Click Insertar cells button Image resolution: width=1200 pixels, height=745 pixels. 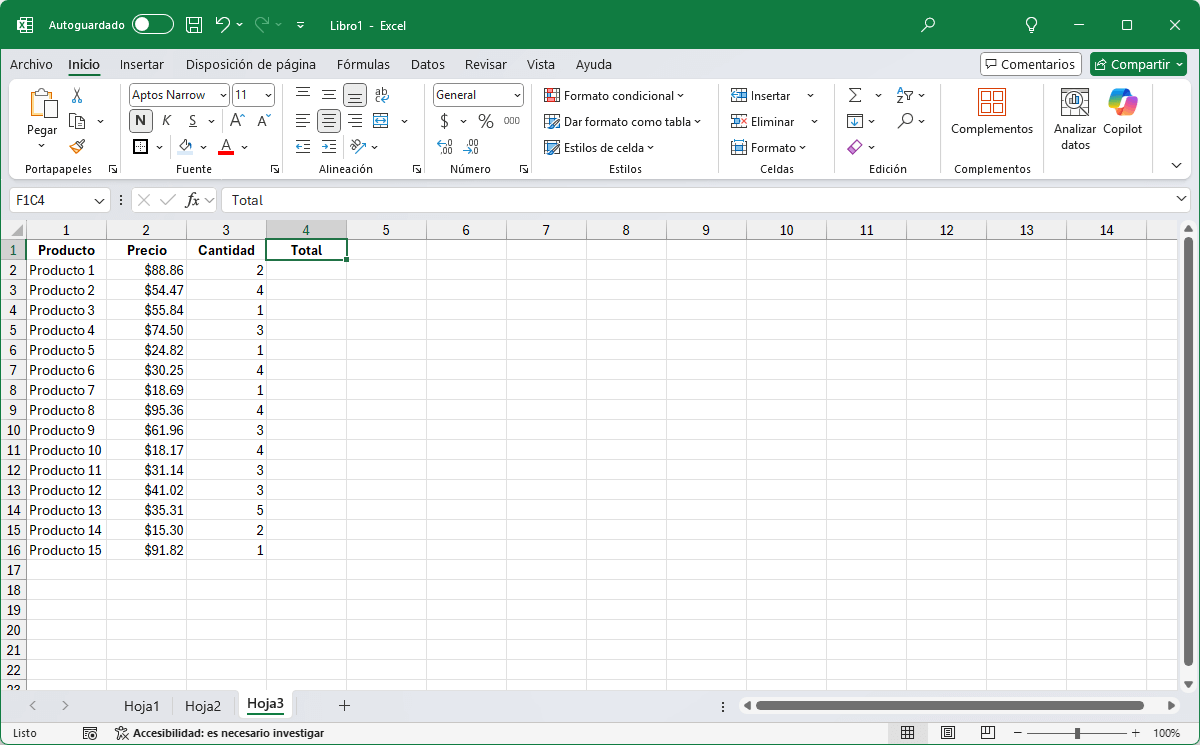click(761, 95)
